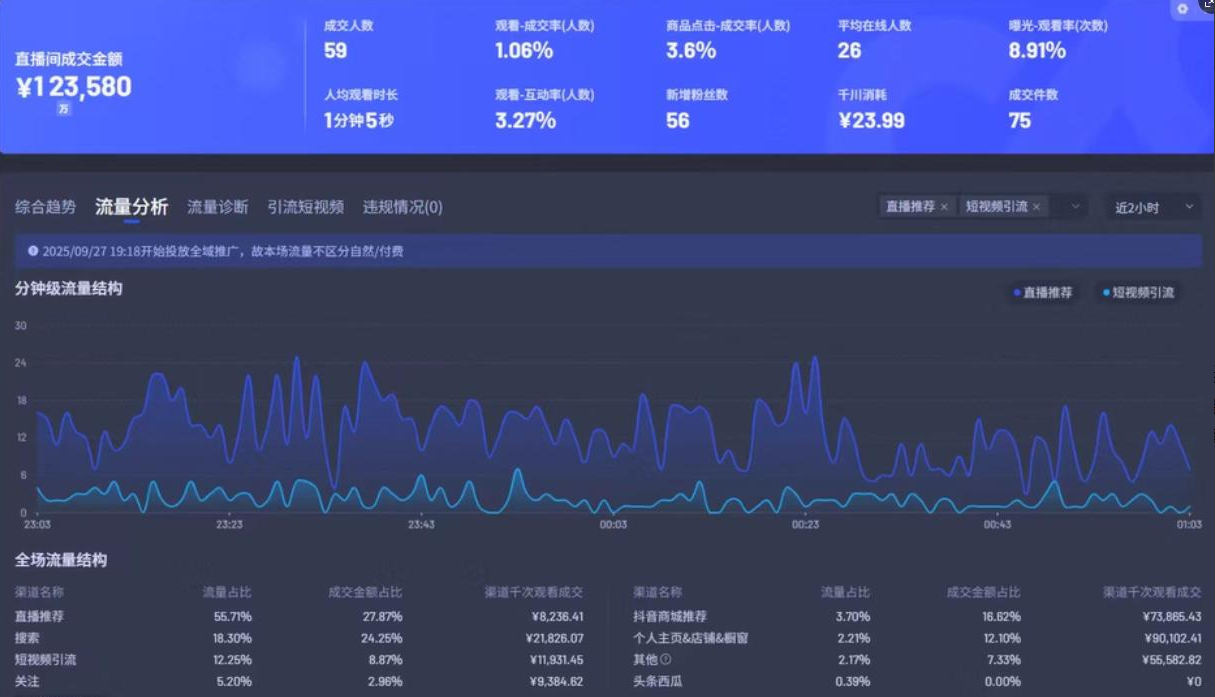This screenshot has height=697, width=1215.
Task: Click the help icon next to 其他
Action: point(666,660)
